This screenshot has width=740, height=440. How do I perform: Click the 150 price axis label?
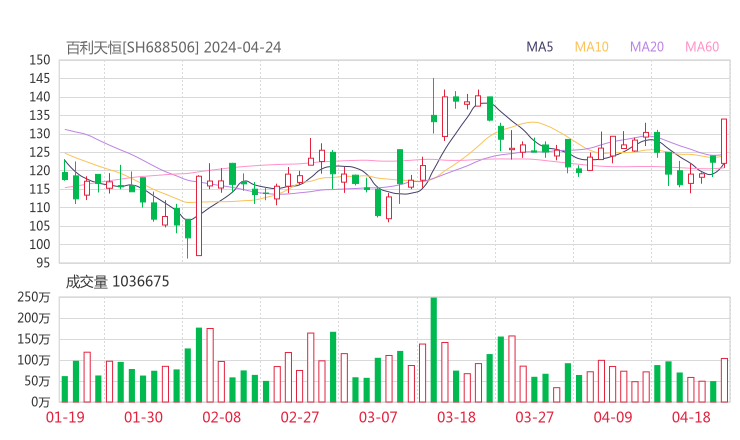[40, 60]
